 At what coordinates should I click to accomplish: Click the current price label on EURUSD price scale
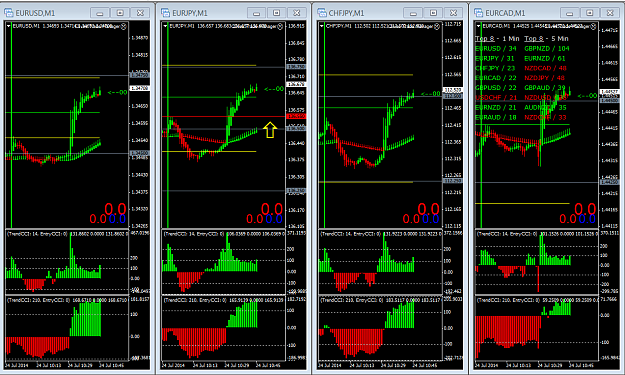point(140,88)
